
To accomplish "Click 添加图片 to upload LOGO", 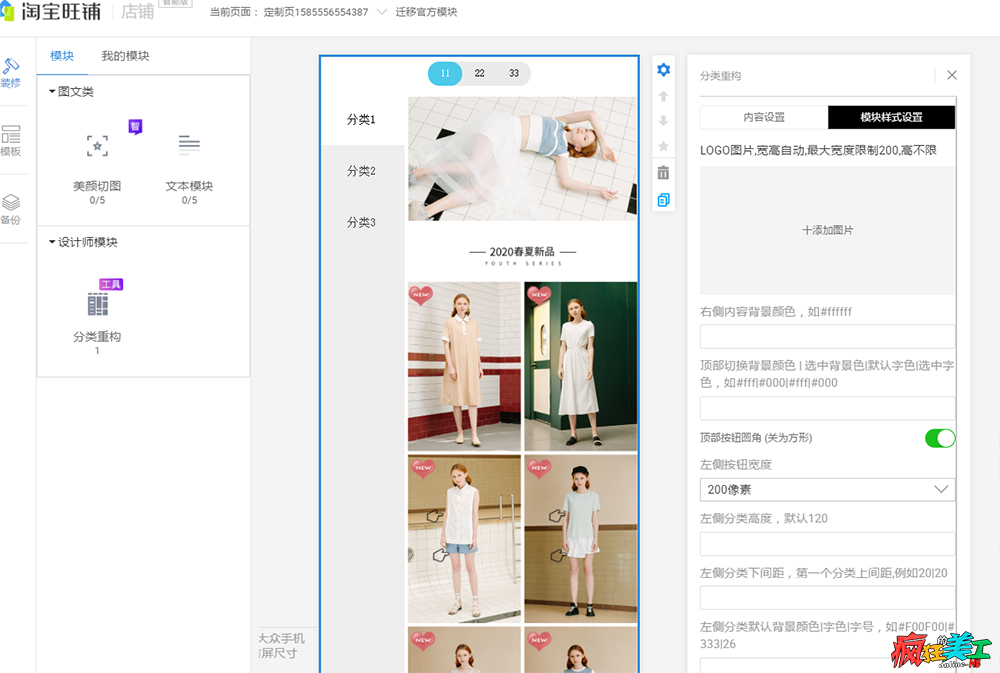I will 827,230.
